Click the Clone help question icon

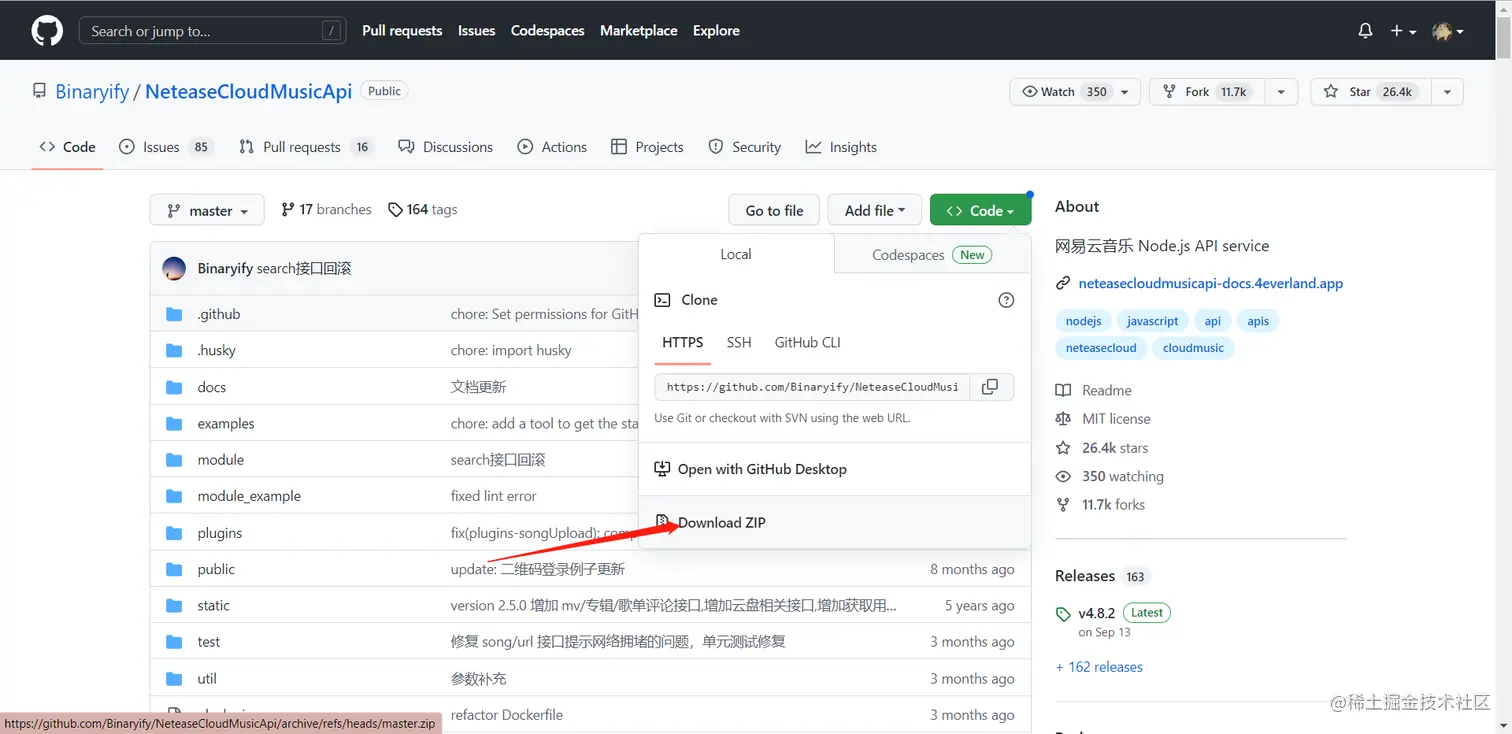[x=1006, y=300]
